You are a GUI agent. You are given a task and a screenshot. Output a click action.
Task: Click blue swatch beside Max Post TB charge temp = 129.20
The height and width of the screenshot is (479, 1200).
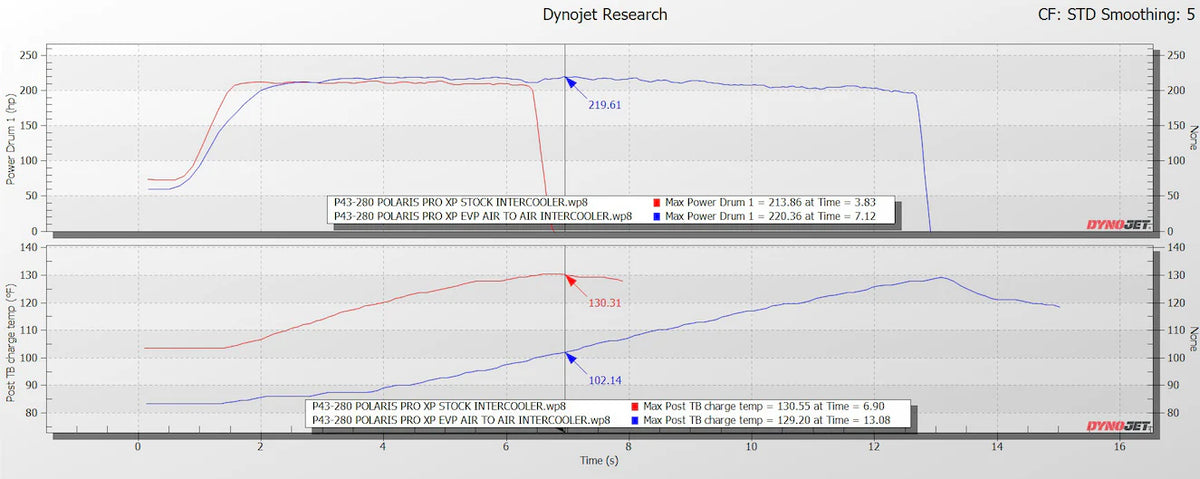coord(637,420)
